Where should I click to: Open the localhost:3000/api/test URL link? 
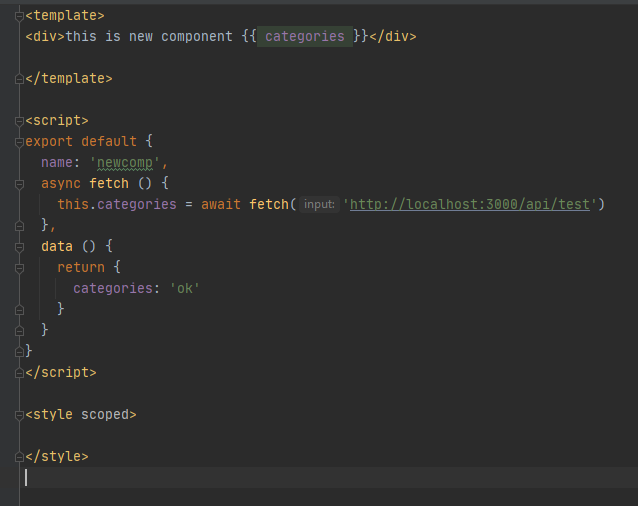470,204
